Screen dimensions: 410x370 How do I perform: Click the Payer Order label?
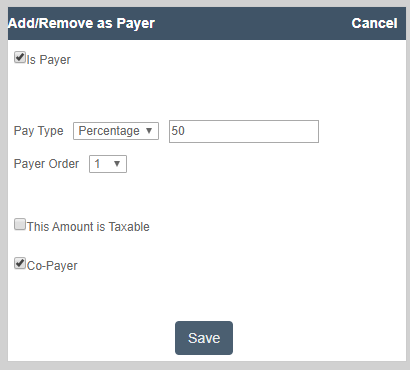tap(46, 164)
